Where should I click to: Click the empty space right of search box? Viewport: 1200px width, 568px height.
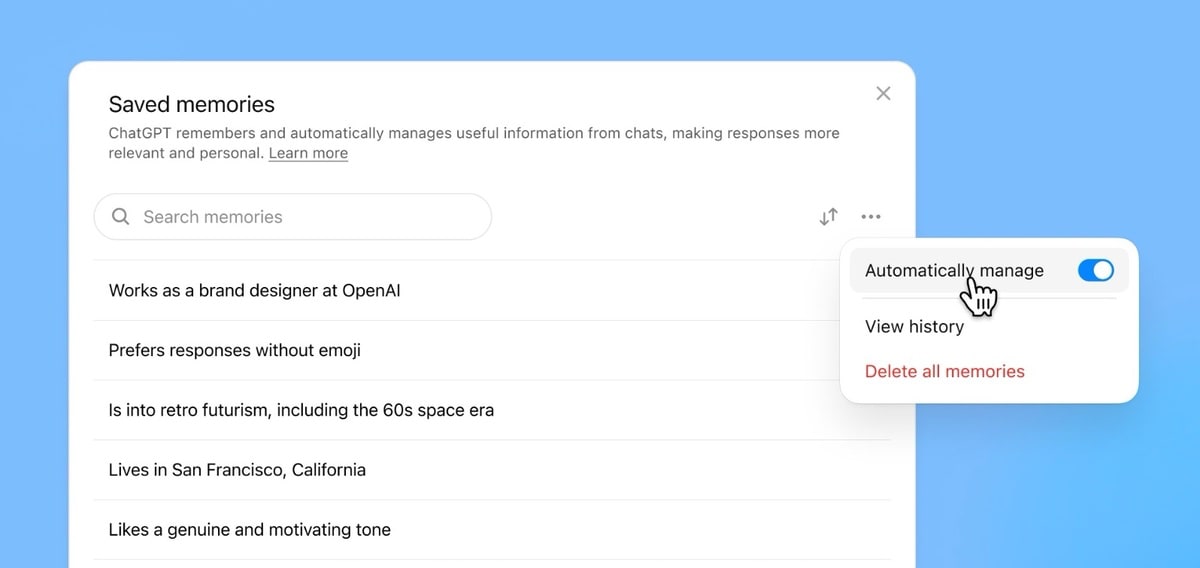pos(650,217)
